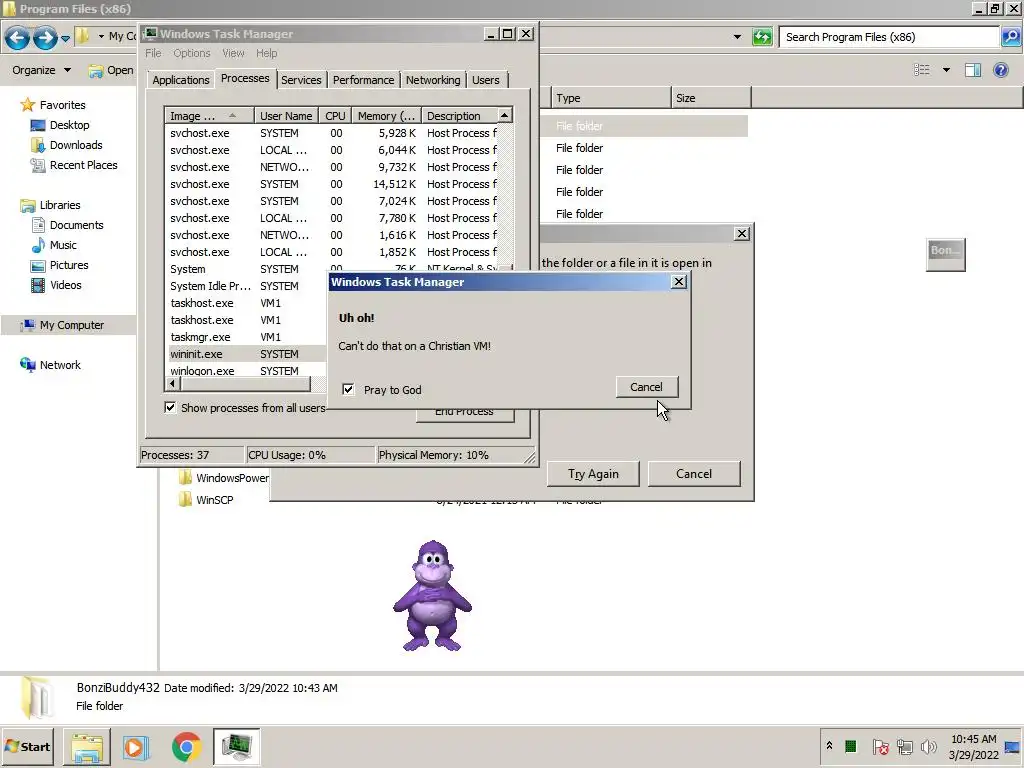Switch to the Performance tab
Image resolution: width=1024 pixels, height=768 pixels.
[x=363, y=80]
